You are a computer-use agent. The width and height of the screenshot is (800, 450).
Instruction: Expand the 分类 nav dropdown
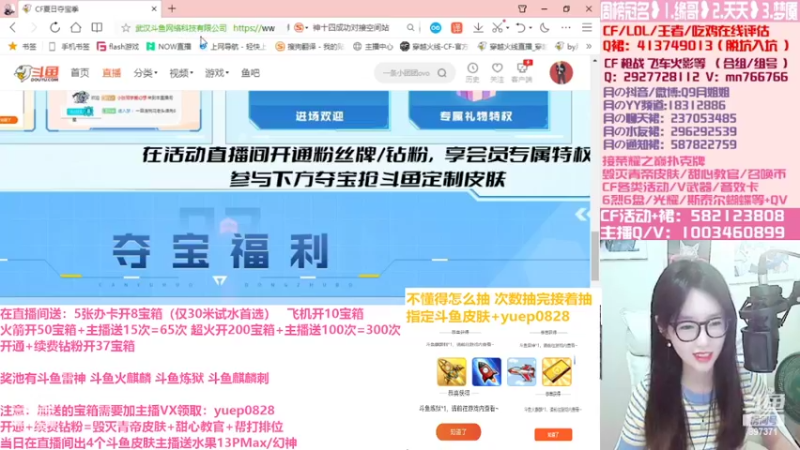(145, 73)
